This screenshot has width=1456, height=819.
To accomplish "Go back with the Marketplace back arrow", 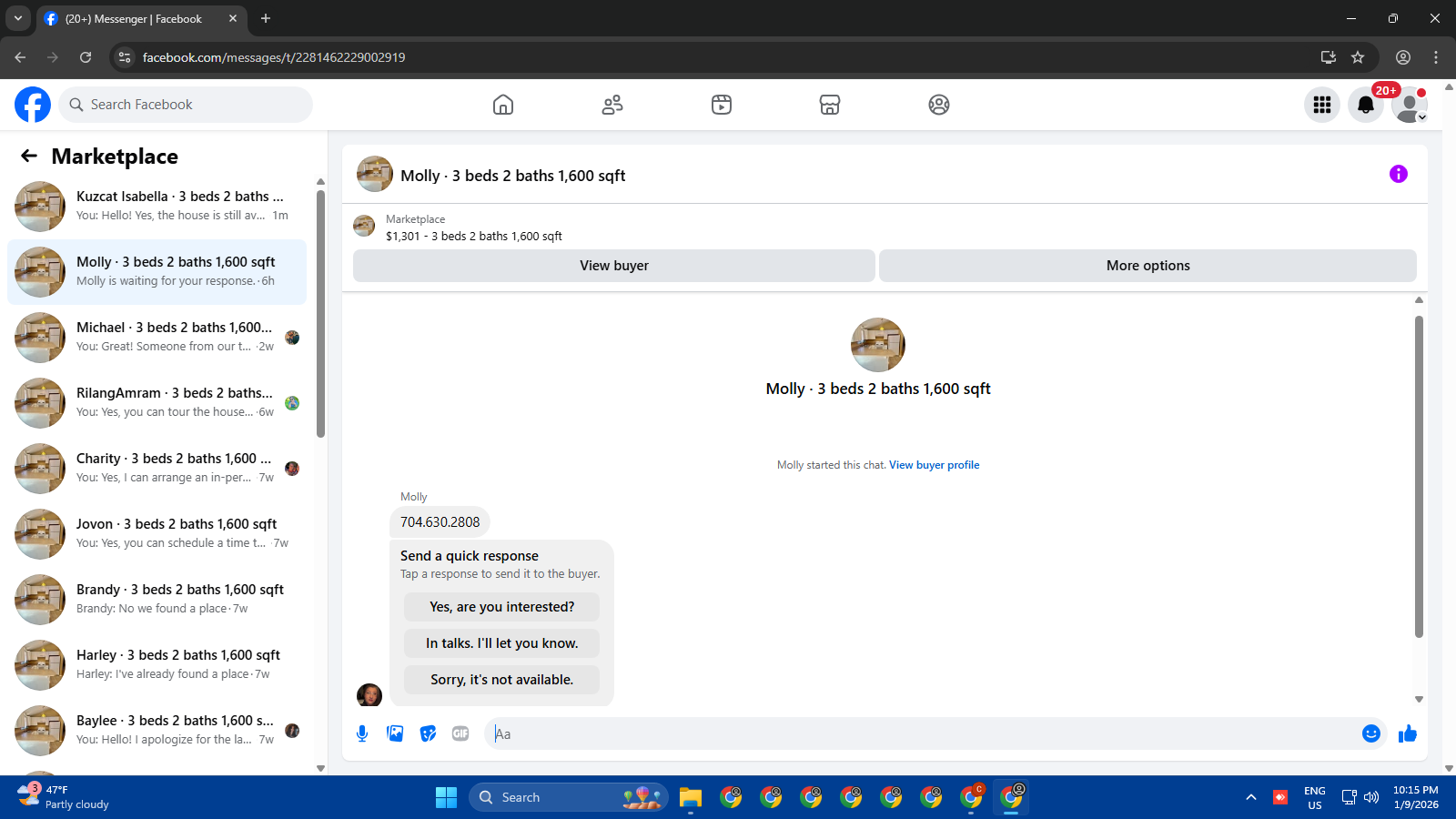I will point(29,156).
